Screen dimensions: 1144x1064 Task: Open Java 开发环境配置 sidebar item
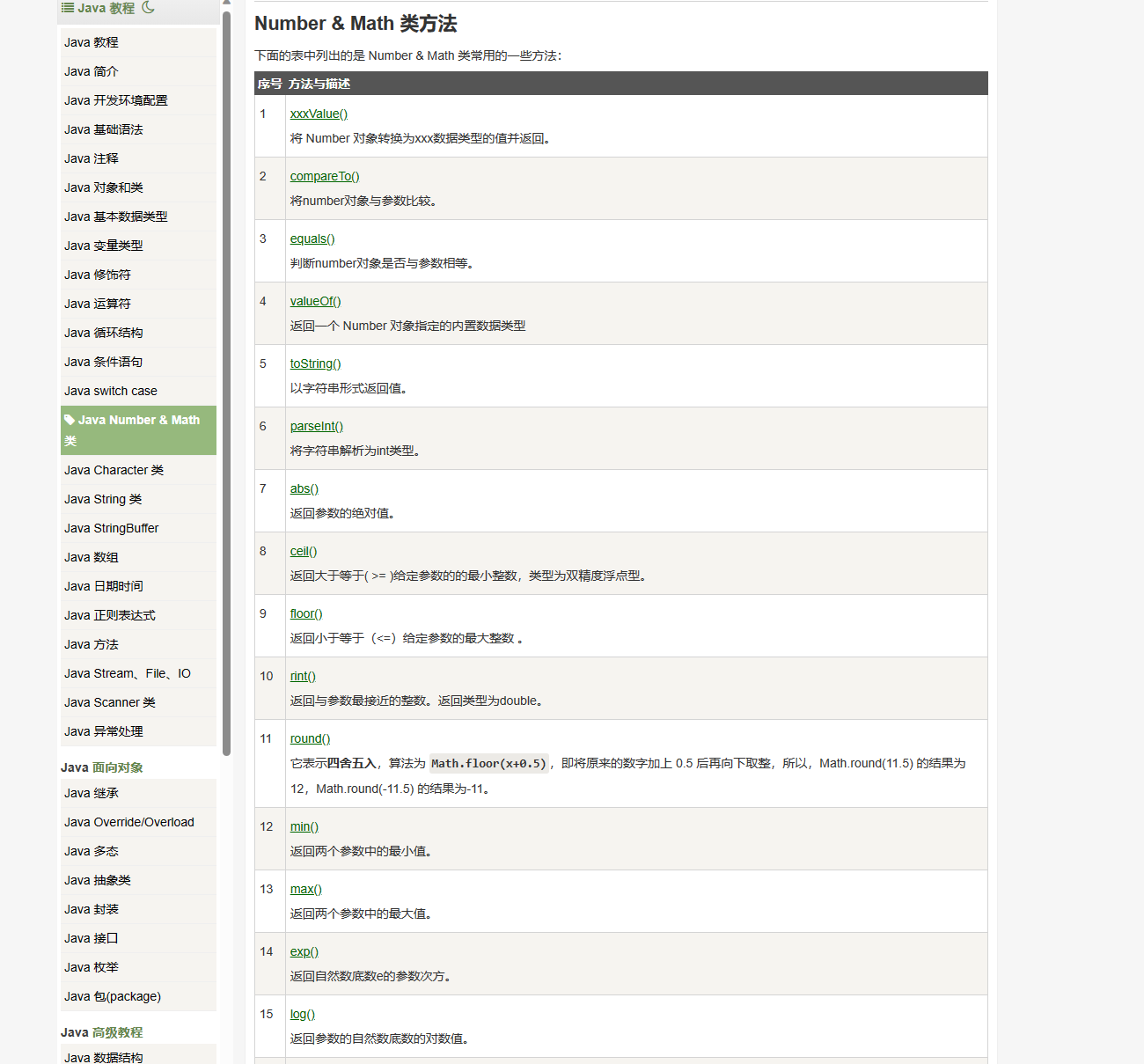(138, 100)
